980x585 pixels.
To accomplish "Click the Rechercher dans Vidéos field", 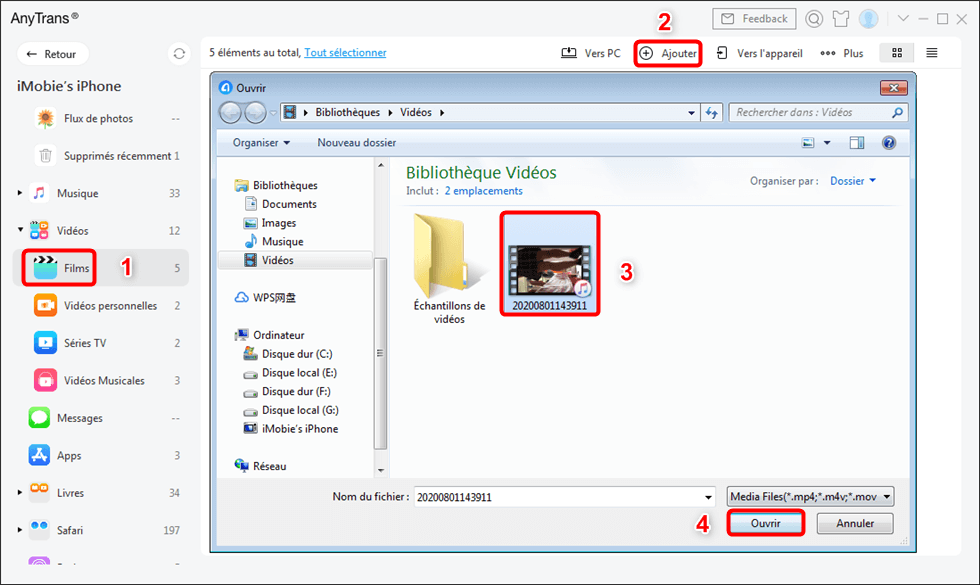I will pos(818,112).
